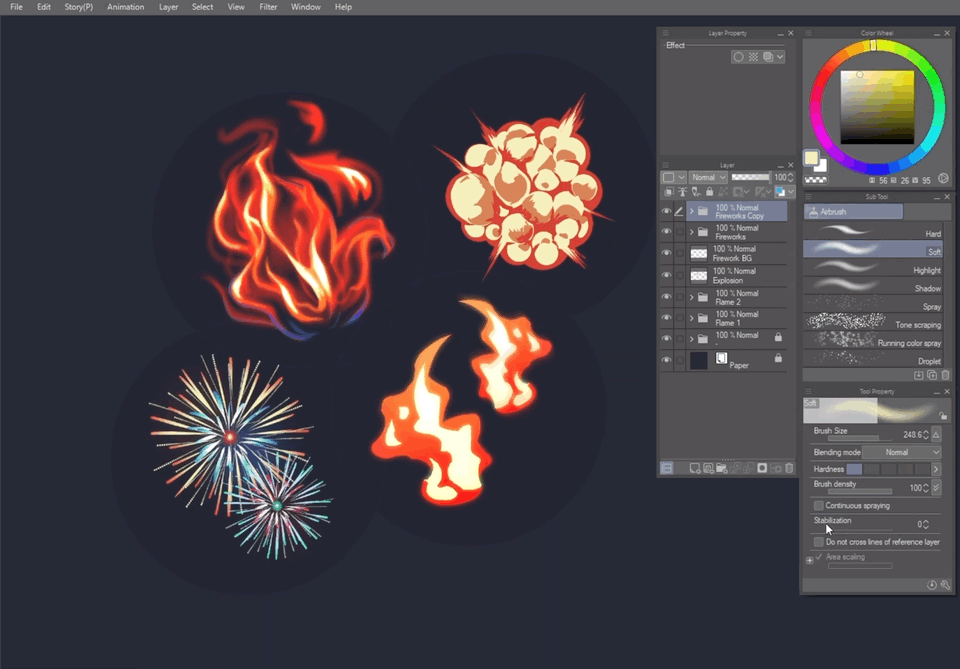Click Set as Draft Layer pencil icon
Screen dimensions: 960x669
(x=696, y=192)
